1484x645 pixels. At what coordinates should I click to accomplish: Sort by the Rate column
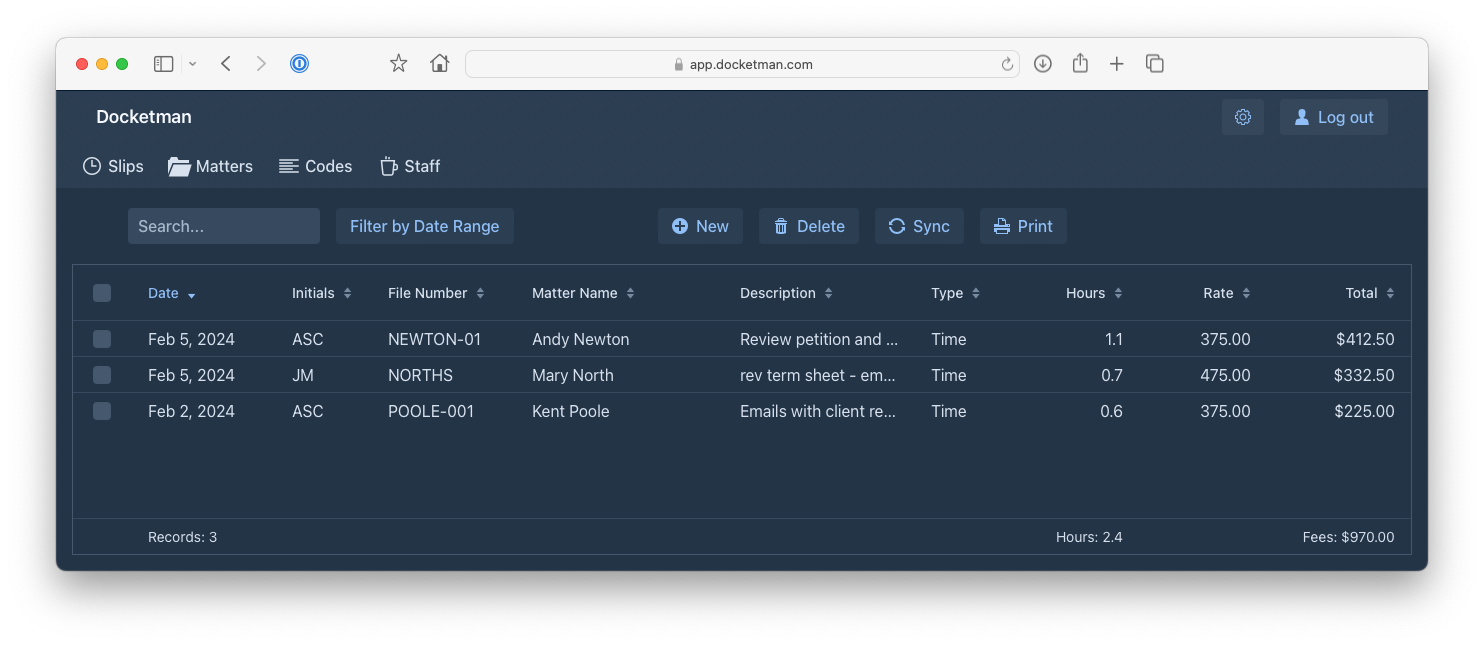1227,293
